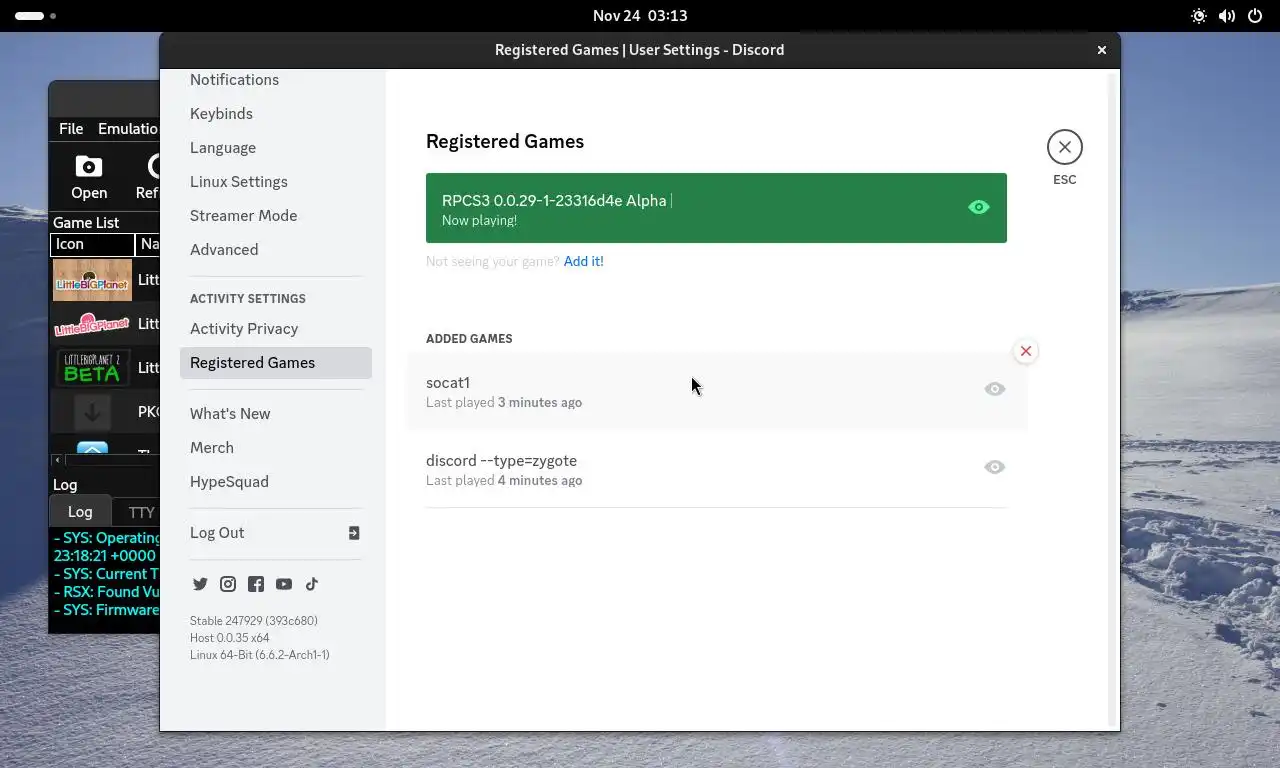Open the Keybinds settings
Screen dimensions: 1280x768
[x=221, y=114]
